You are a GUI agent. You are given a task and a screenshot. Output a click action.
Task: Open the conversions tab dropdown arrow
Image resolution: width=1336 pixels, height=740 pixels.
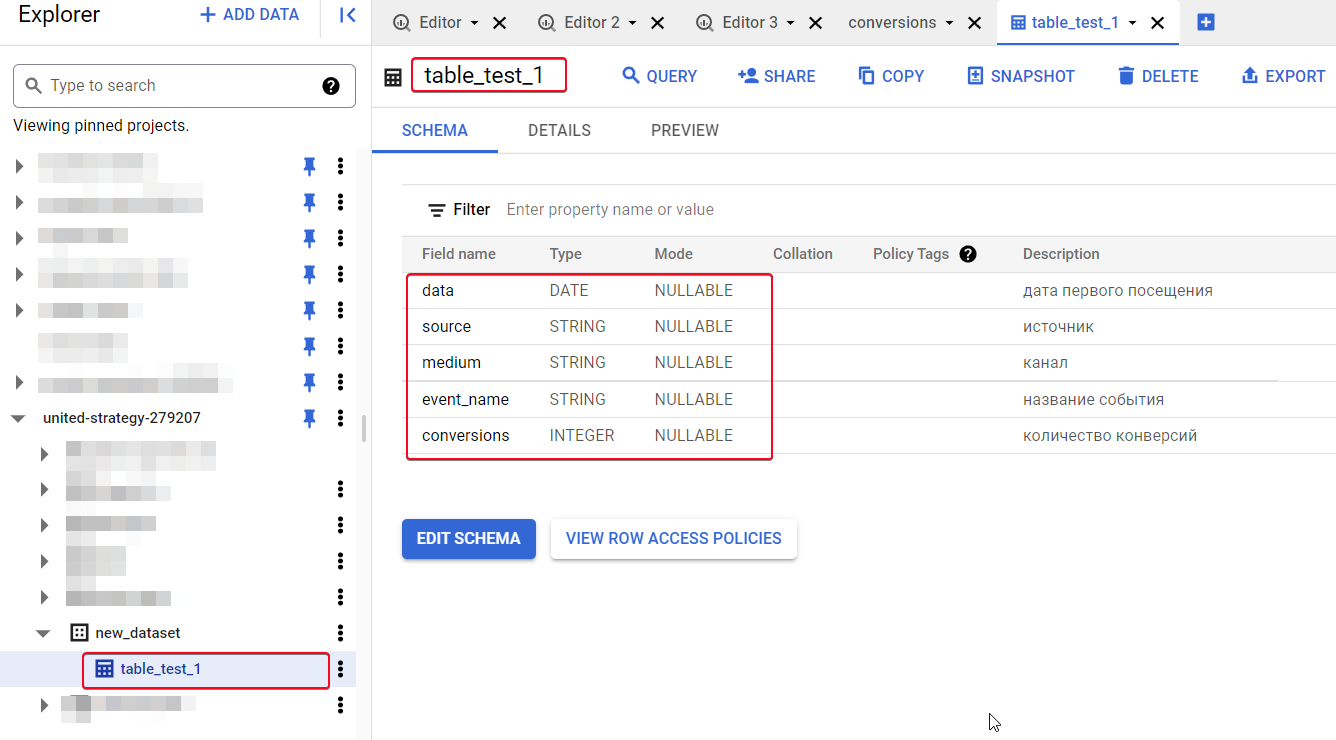pyautogui.click(x=949, y=22)
